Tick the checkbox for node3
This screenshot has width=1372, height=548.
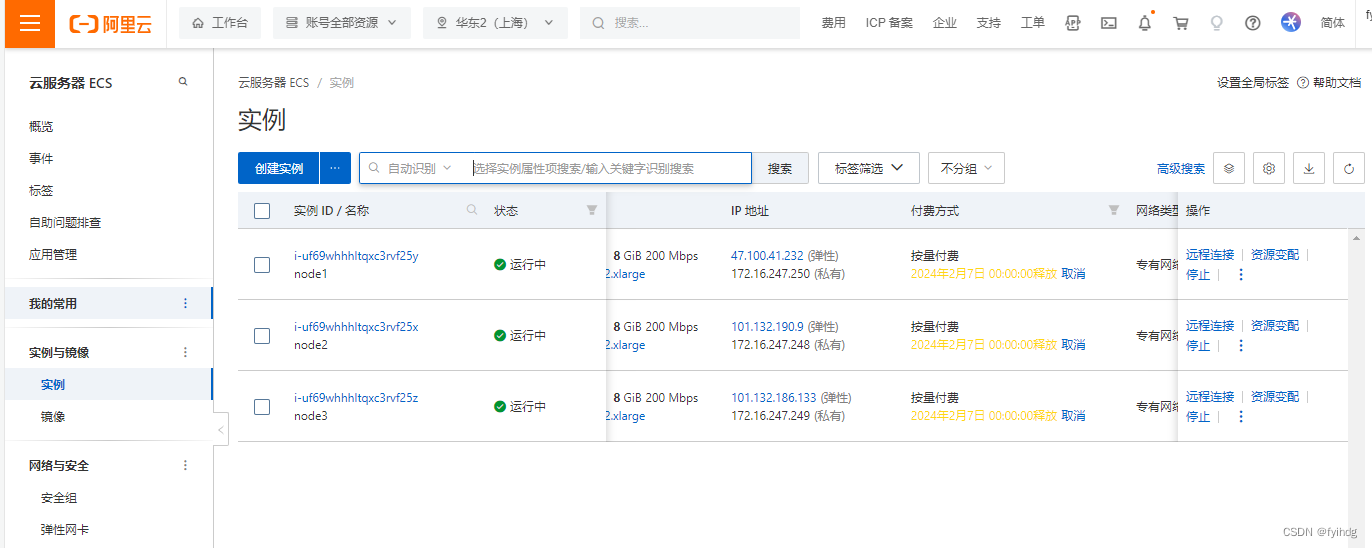coord(262,407)
